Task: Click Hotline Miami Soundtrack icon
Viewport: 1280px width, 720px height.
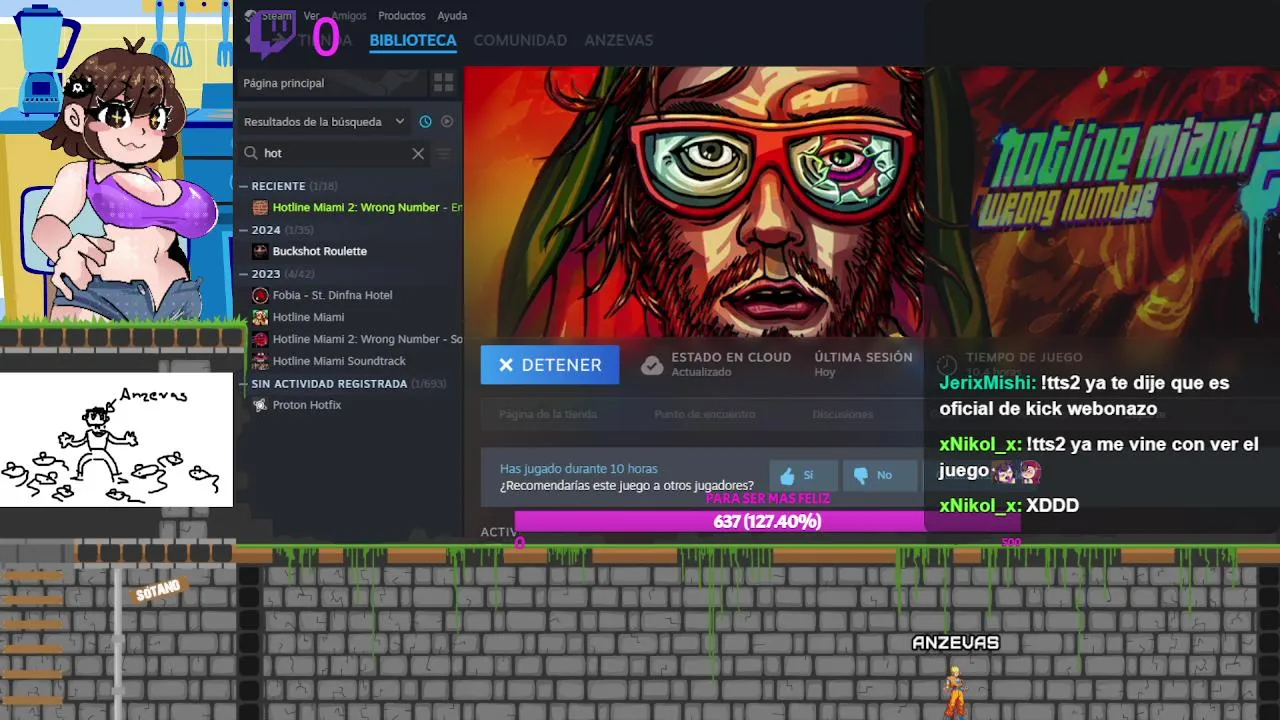Action: point(260,361)
